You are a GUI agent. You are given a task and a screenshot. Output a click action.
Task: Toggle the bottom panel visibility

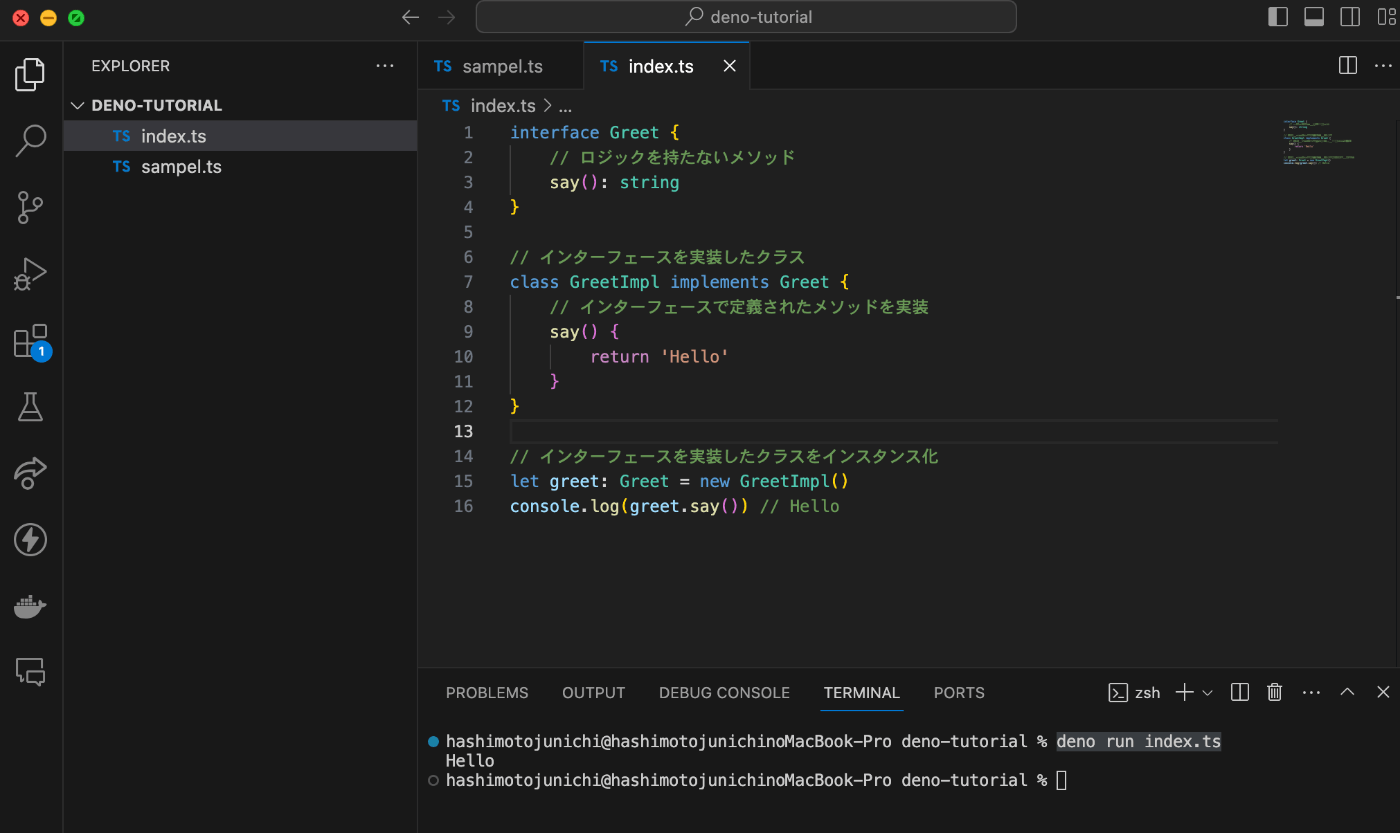[1314, 17]
